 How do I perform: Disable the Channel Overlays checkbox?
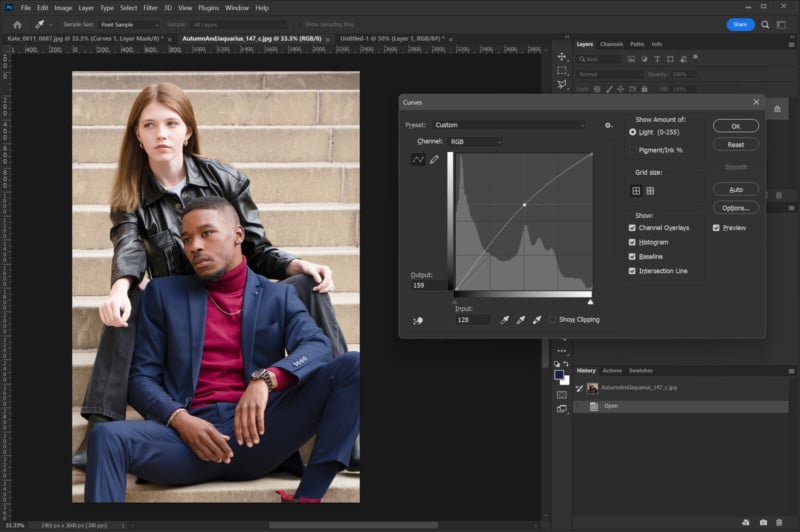[632, 228]
